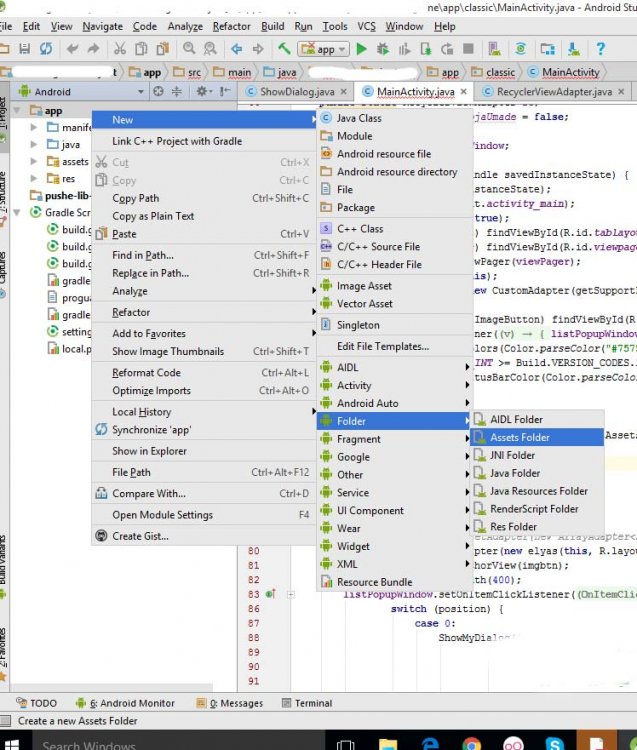
Task: Click the Sync refresh icon in toolbar
Action: 47,48
